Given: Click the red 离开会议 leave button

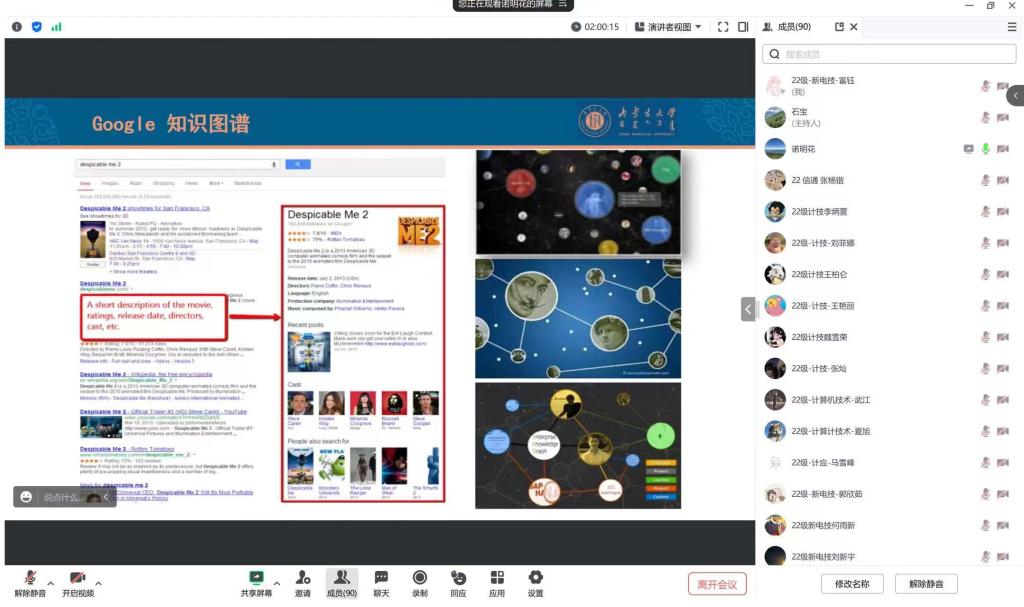Looking at the screenshot, I should [716, 584].
